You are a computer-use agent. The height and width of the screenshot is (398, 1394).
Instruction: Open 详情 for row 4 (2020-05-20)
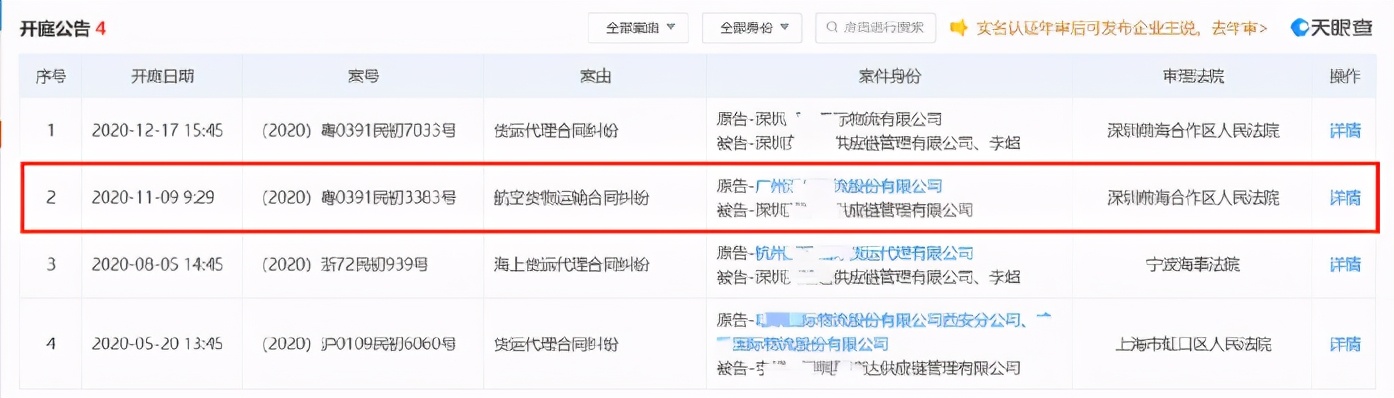[x=1344, y=344]
